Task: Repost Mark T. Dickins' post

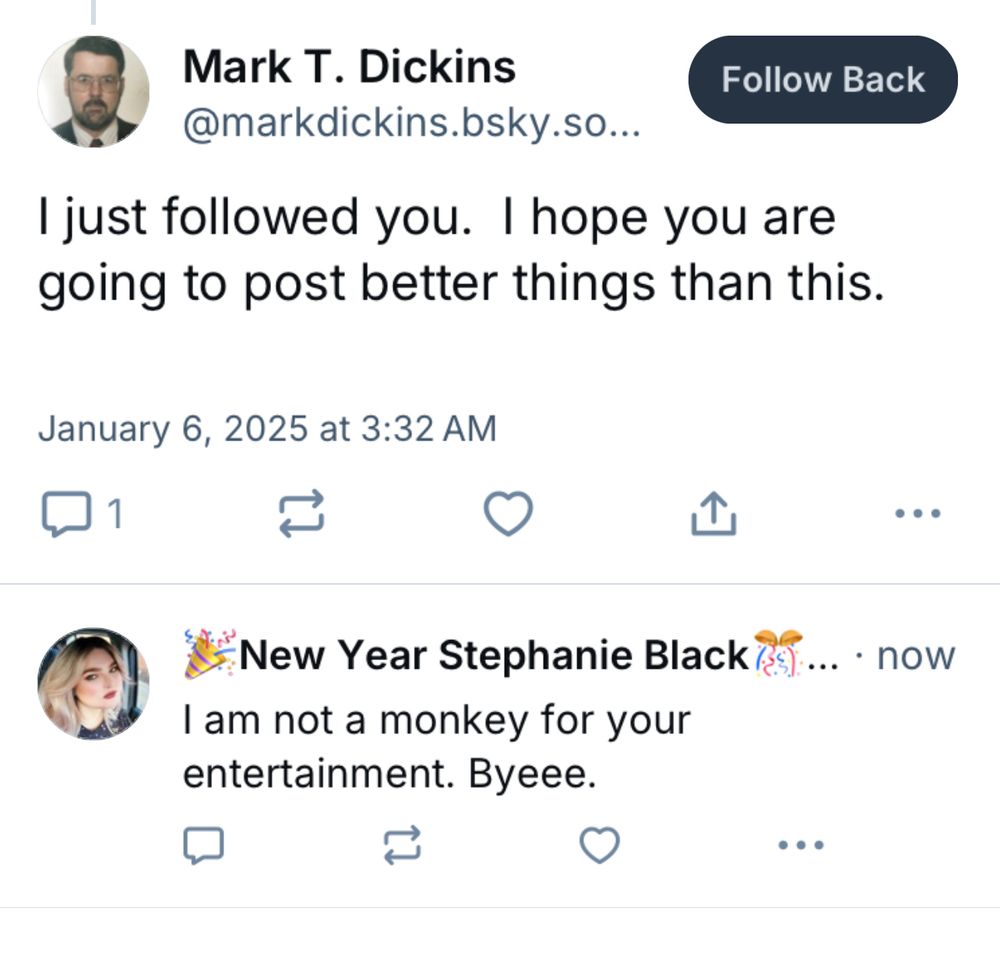Action: point(301,514)
